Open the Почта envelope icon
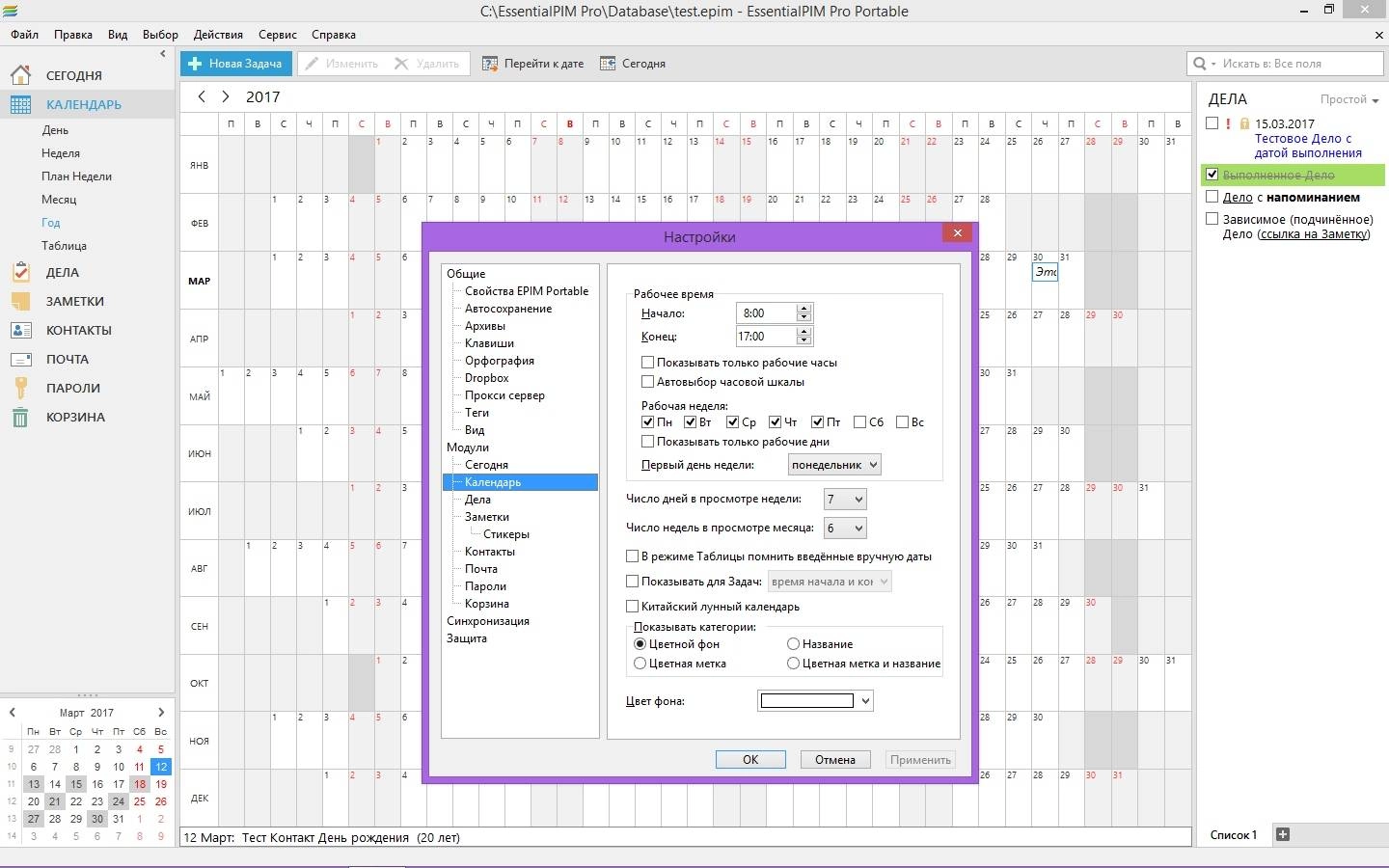This screenshot has height=868, width=1389. (20, 359)
